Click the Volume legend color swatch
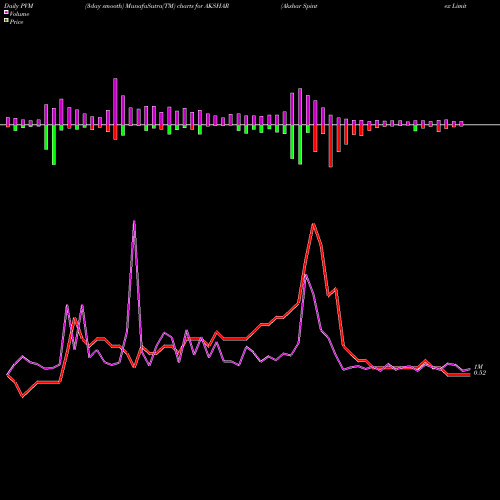The image size is (500, 500). [6, 13]
